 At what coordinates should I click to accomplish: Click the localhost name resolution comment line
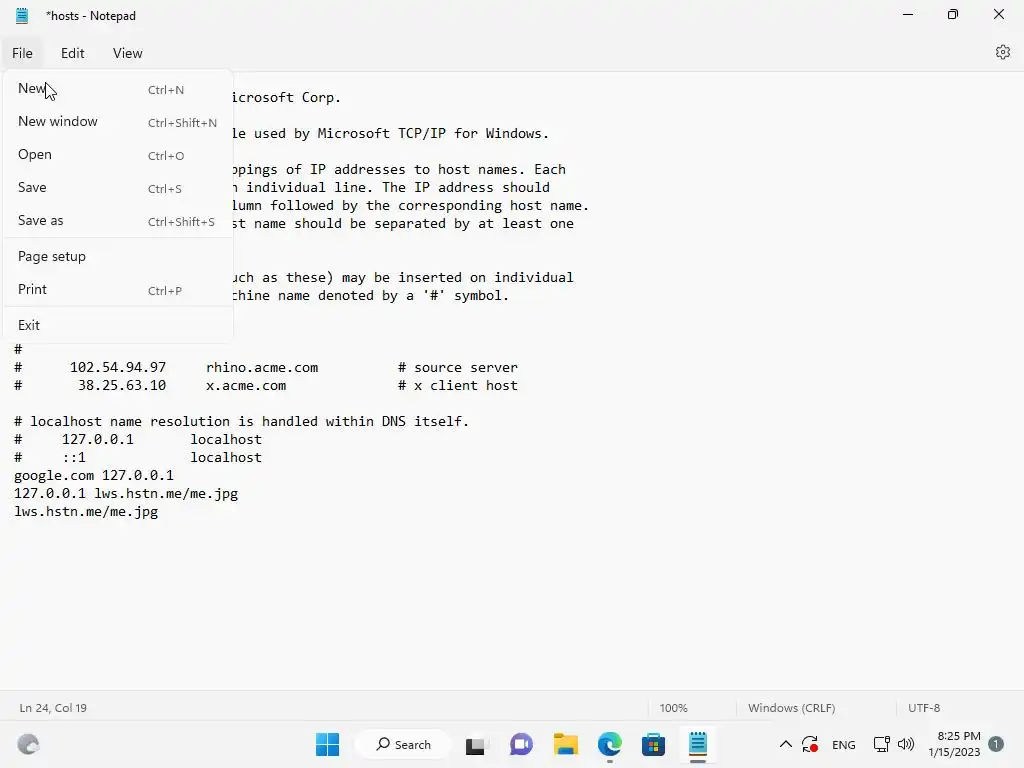(x=242, y=421)
